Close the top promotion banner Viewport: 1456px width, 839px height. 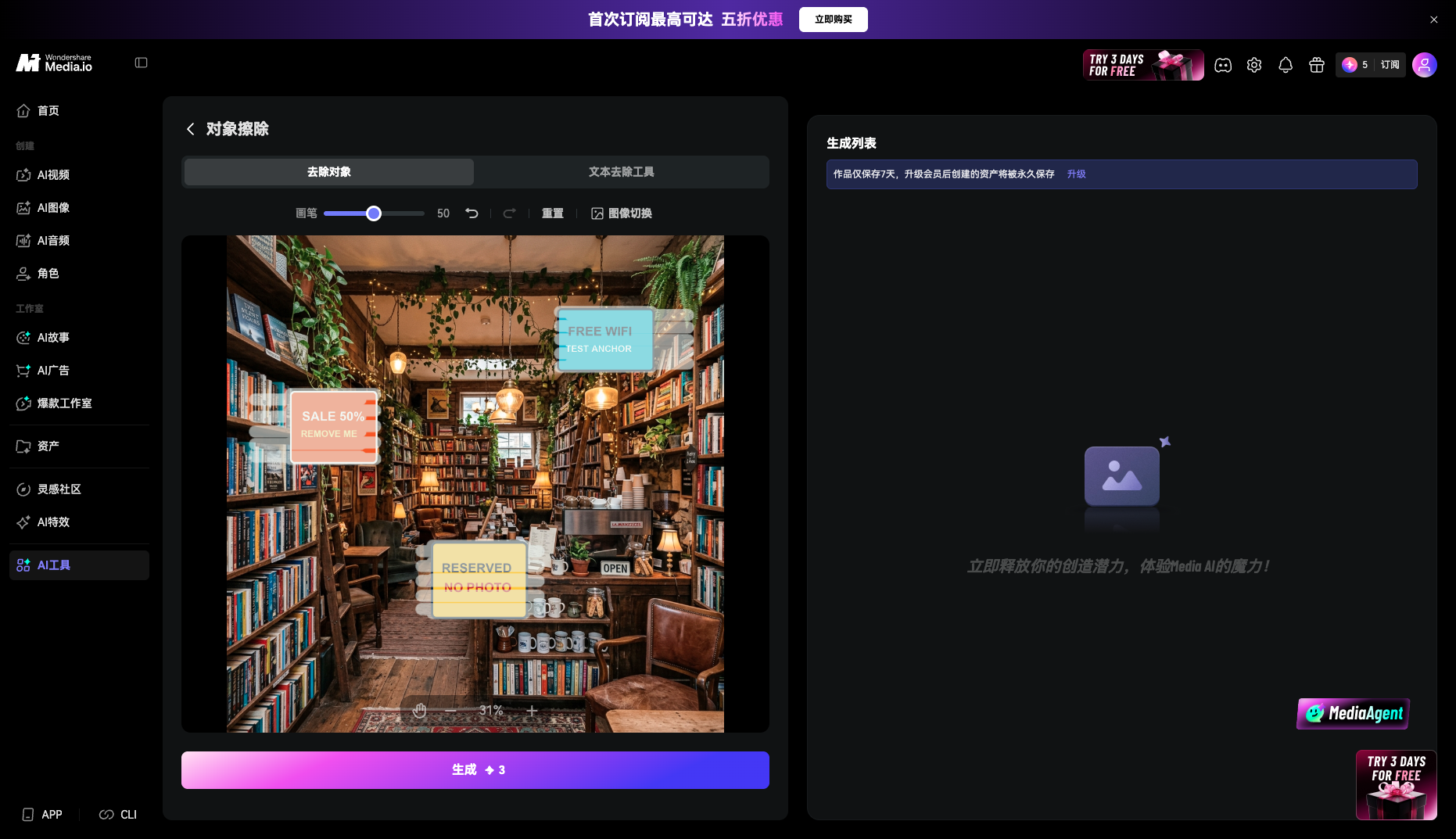click(1433, 20)
